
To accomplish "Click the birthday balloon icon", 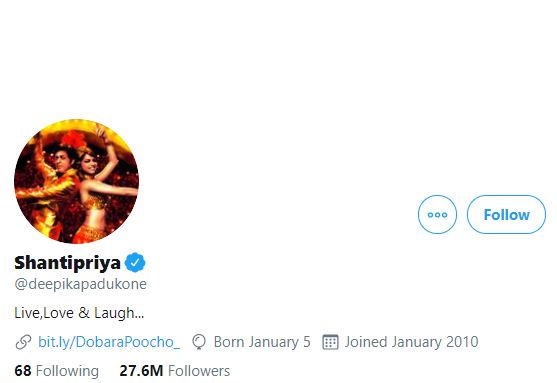I will 199,342.
